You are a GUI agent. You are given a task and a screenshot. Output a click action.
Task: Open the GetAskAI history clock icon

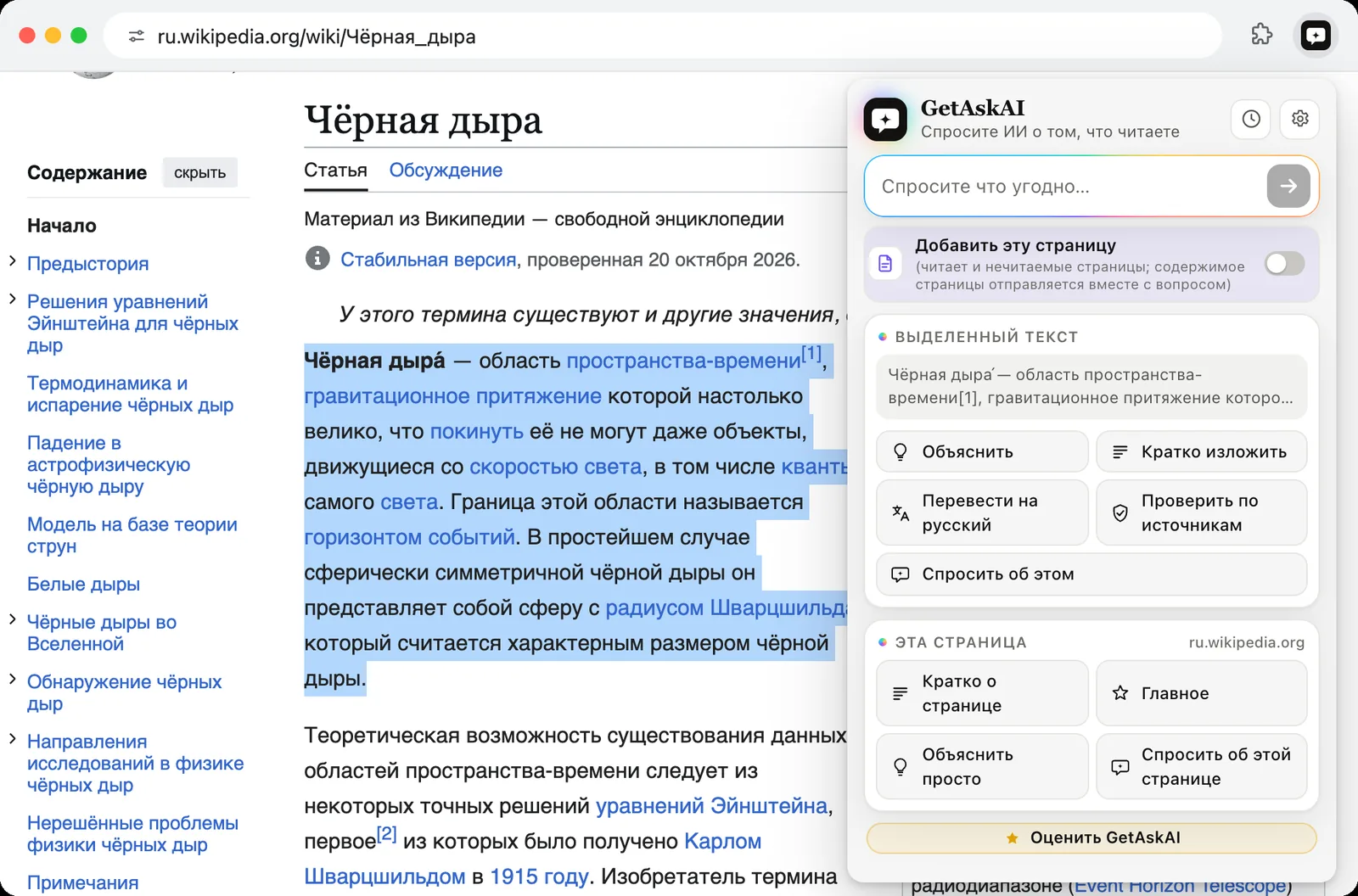(1251, 119)
